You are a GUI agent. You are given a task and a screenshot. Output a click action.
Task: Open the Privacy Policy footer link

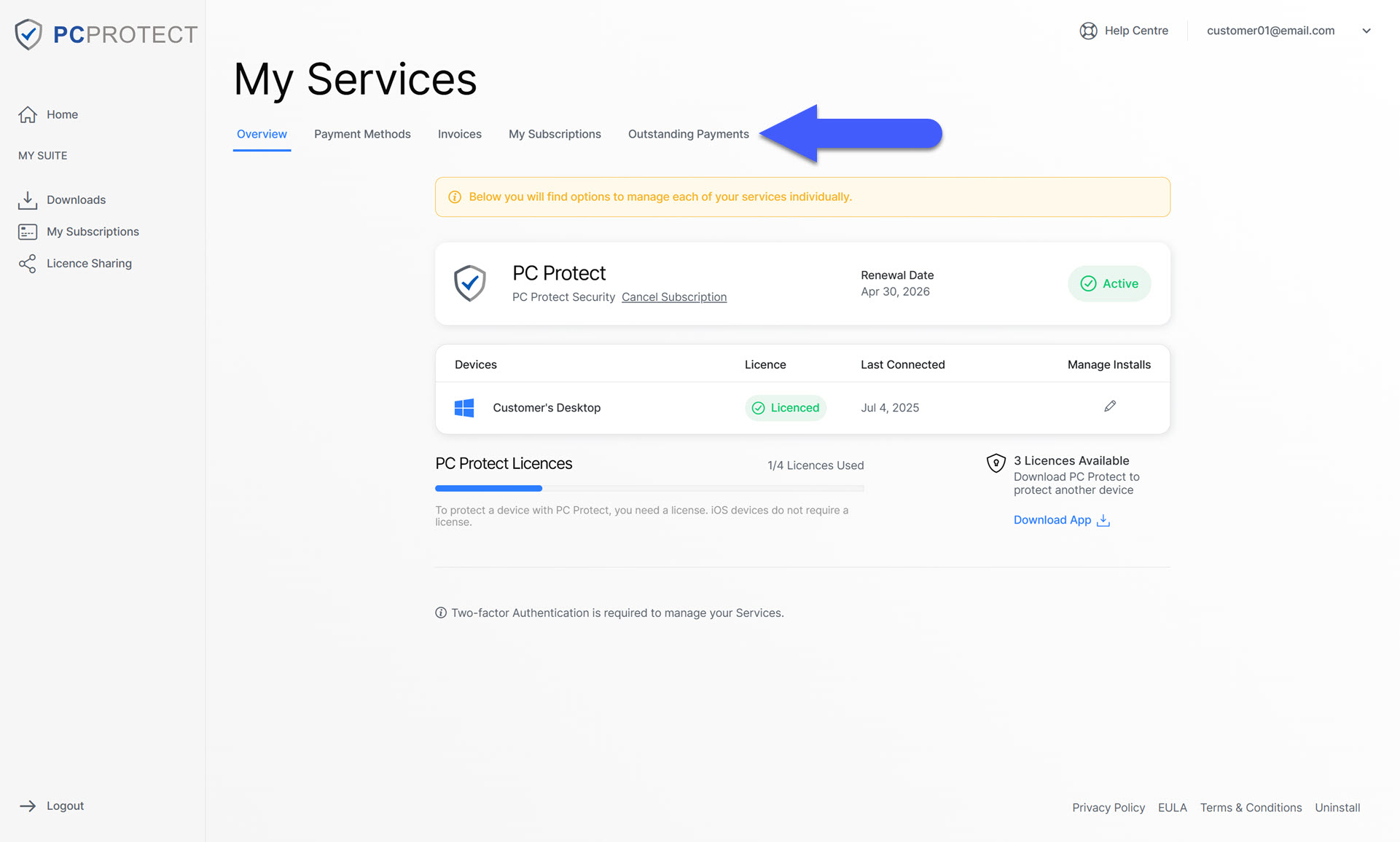point(1108,808)
